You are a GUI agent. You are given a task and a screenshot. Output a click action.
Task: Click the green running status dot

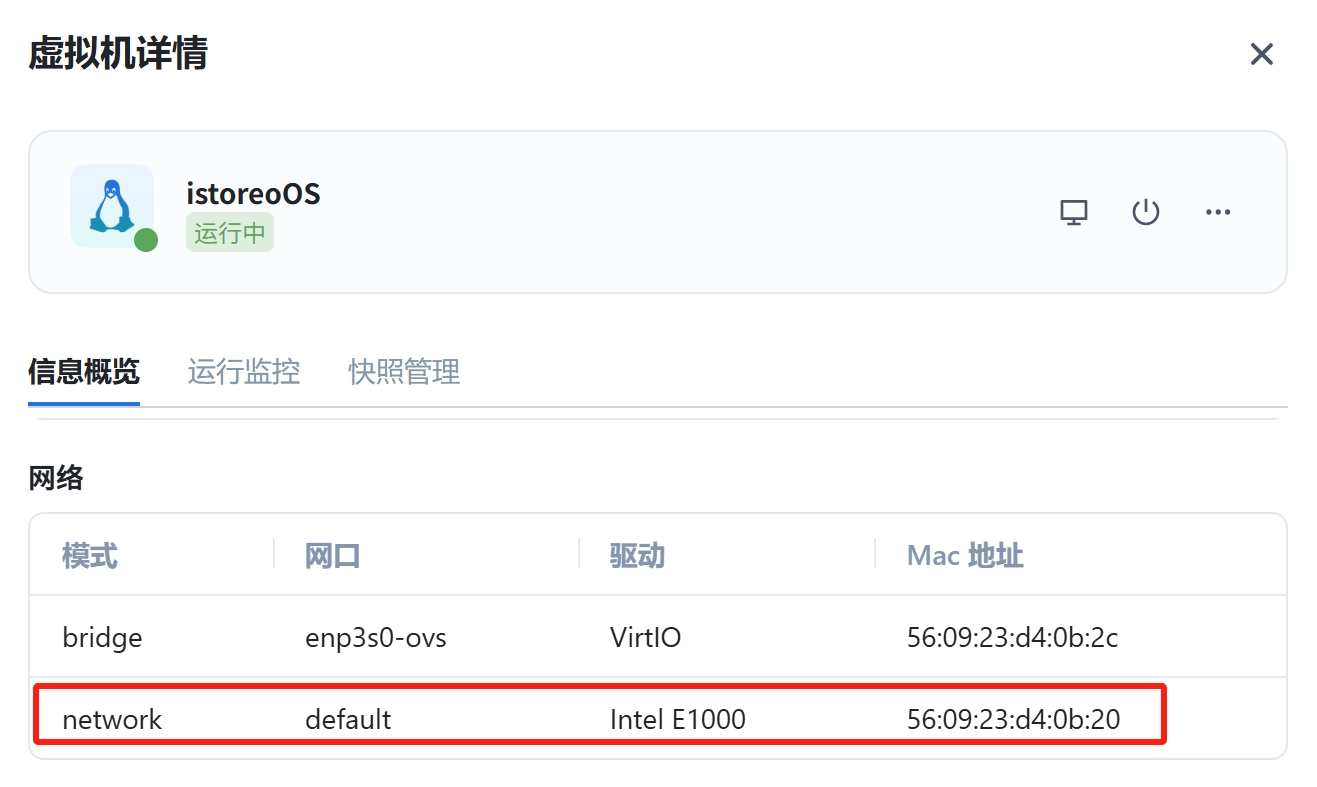[146, 240]
